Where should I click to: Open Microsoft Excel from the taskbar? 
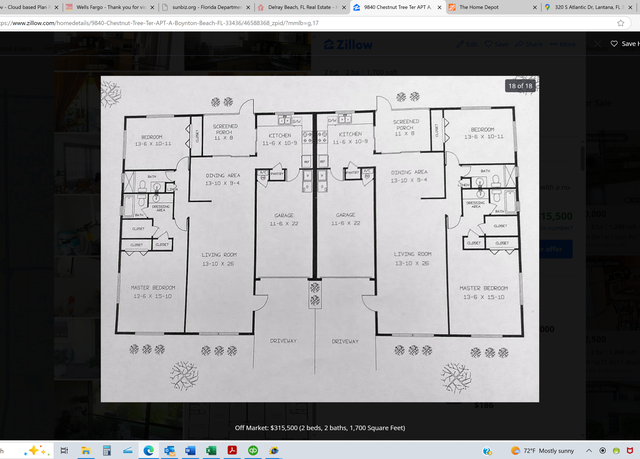pyautogui.click(x=211, y=450)
